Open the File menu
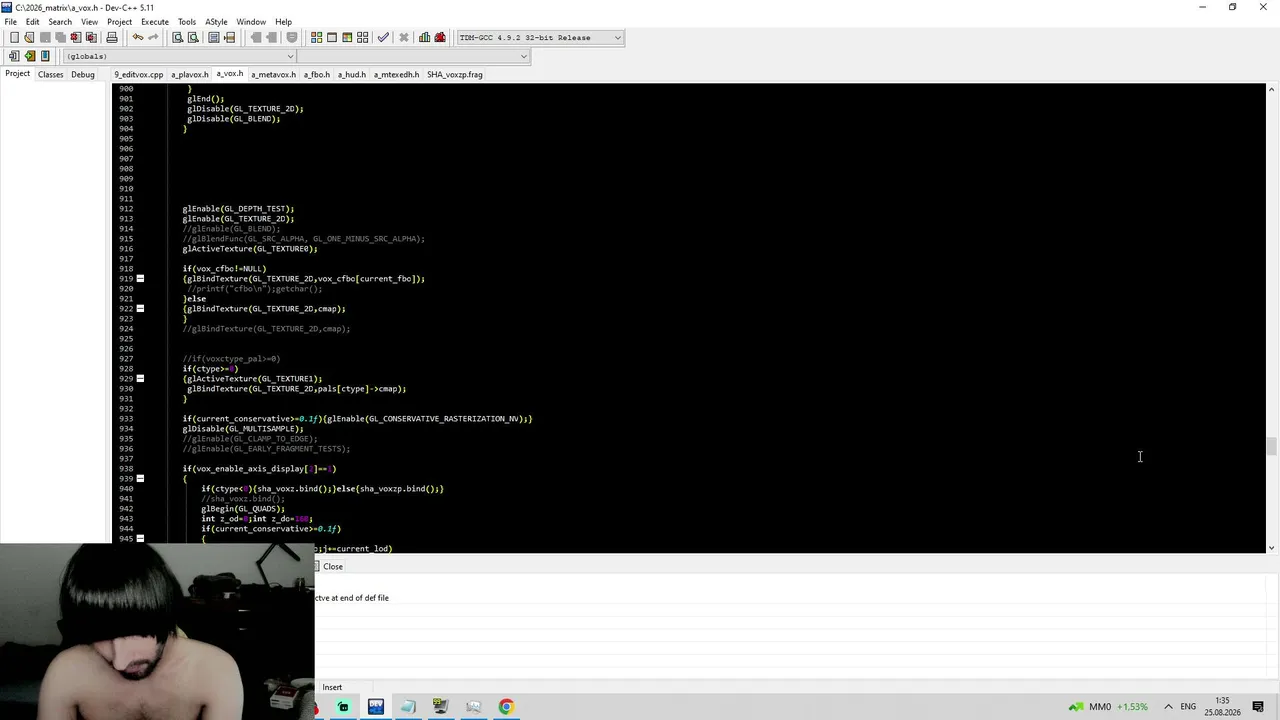The image size is (1280, 720). [10, 21]
